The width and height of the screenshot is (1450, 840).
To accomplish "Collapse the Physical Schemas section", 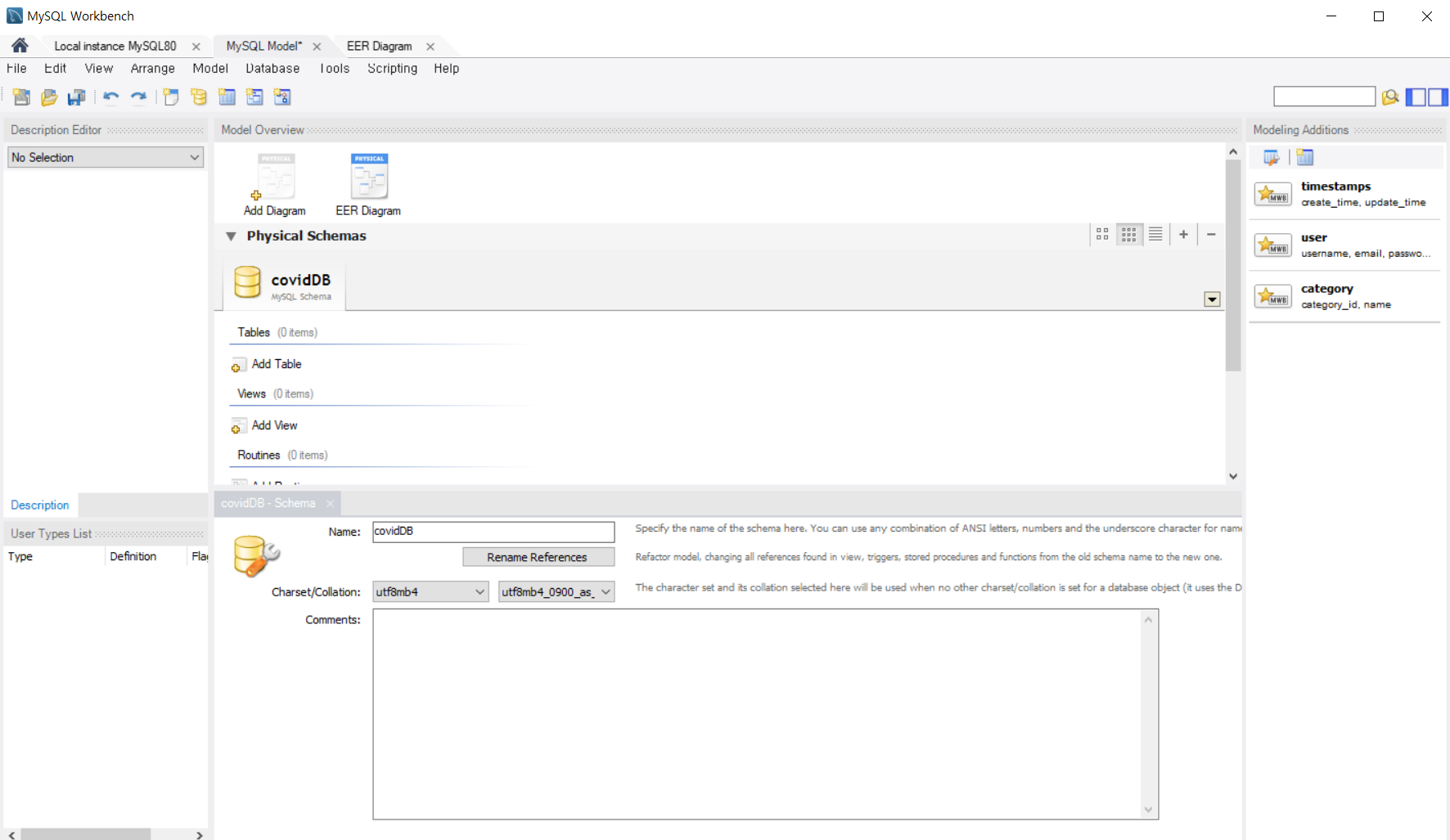I will point(231,236).
